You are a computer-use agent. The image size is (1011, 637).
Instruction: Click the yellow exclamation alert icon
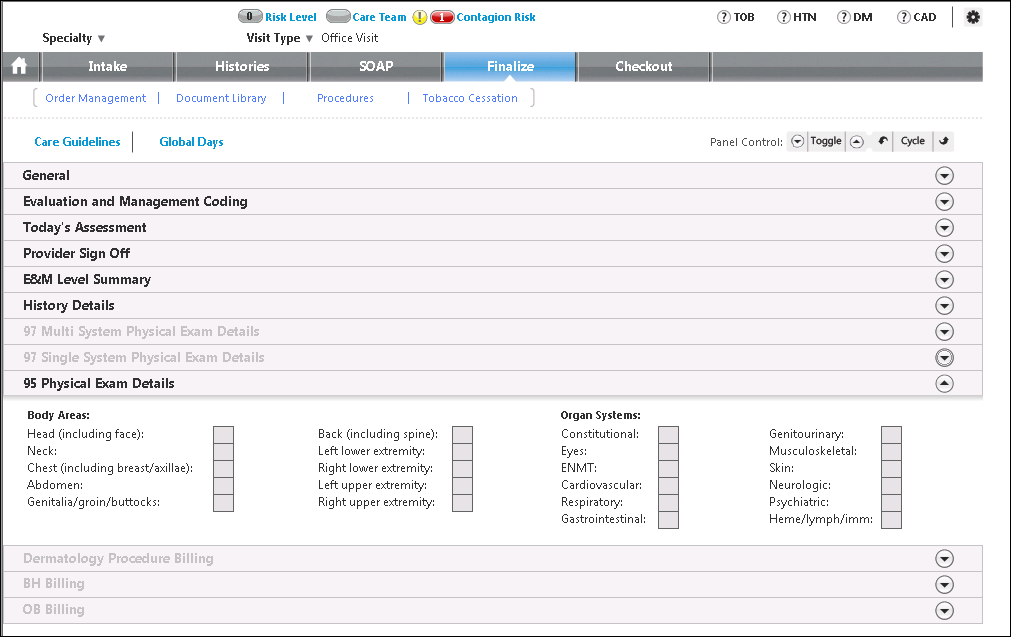[420, 17]
